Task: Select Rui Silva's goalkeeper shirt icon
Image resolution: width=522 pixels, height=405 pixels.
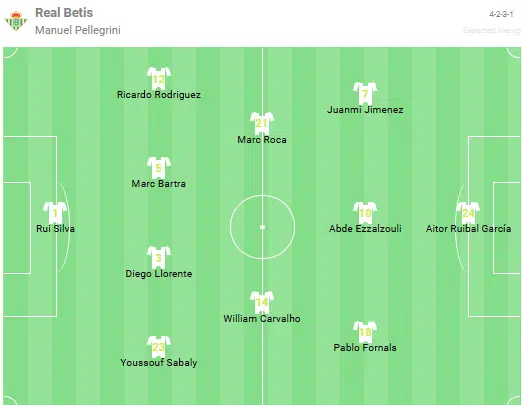Action: point(55,213)
